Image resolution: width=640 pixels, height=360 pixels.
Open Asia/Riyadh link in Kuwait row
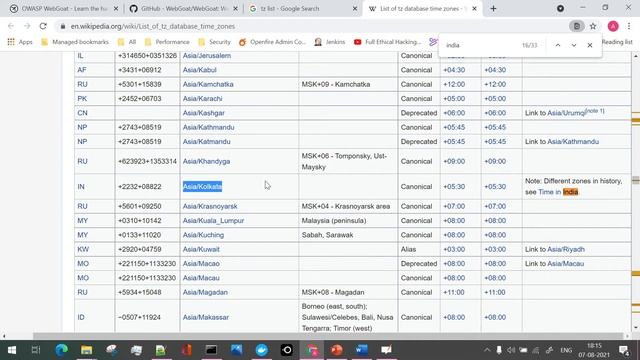coord(566,249)
